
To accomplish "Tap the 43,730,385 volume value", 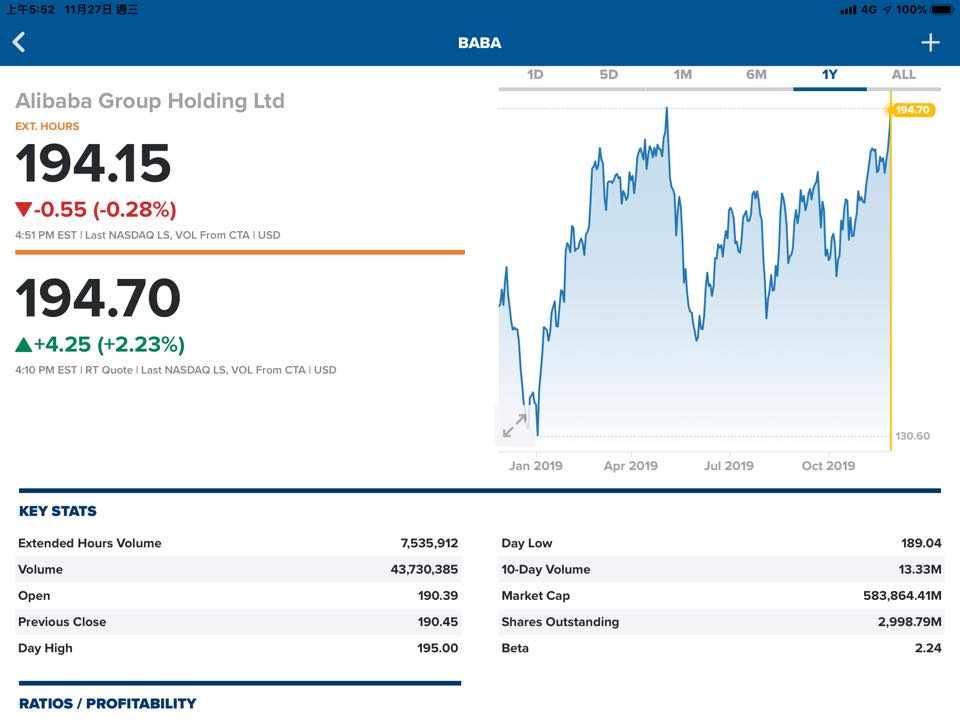I will (x=424, y=569).
